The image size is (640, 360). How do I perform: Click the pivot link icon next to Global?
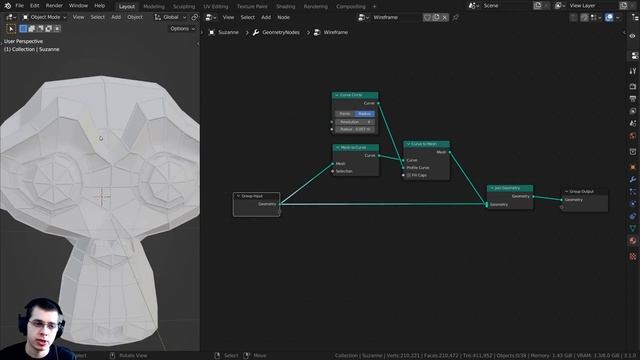pyautogui.click(x=195, y=17)
